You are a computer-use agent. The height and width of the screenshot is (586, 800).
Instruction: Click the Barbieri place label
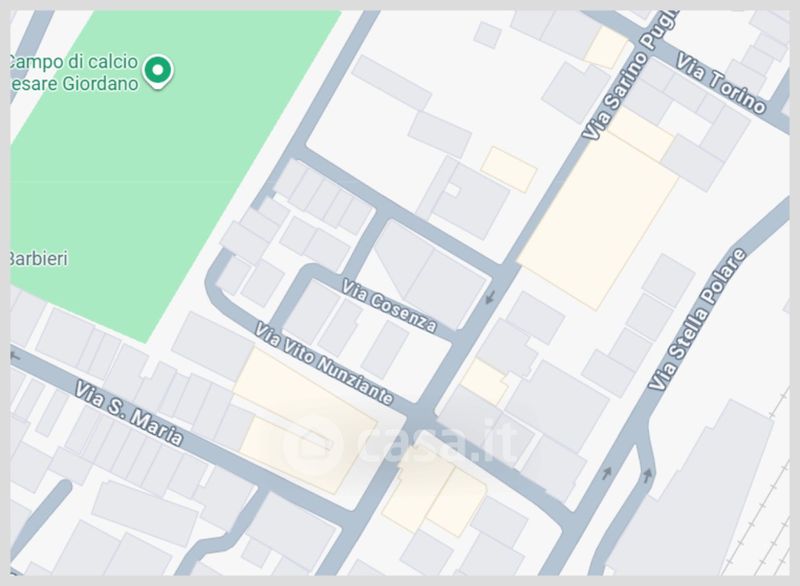pyautogui.click(x=39, y=259)
